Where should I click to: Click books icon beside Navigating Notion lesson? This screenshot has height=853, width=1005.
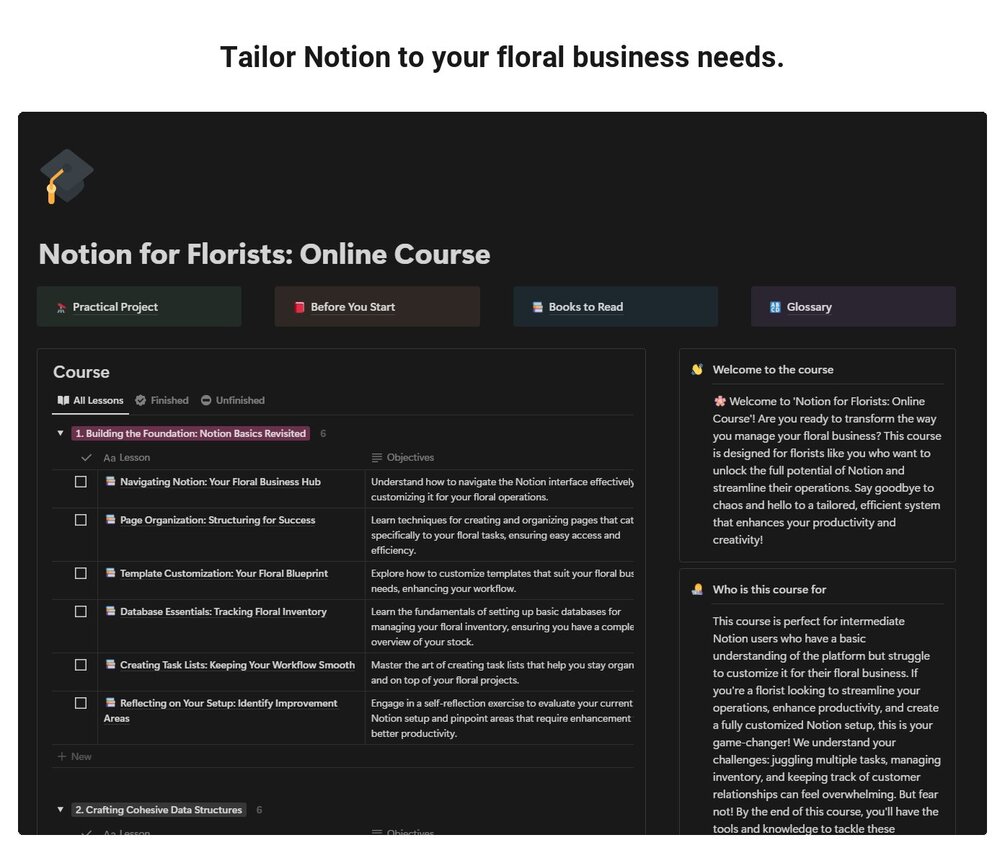coord(110,481)
